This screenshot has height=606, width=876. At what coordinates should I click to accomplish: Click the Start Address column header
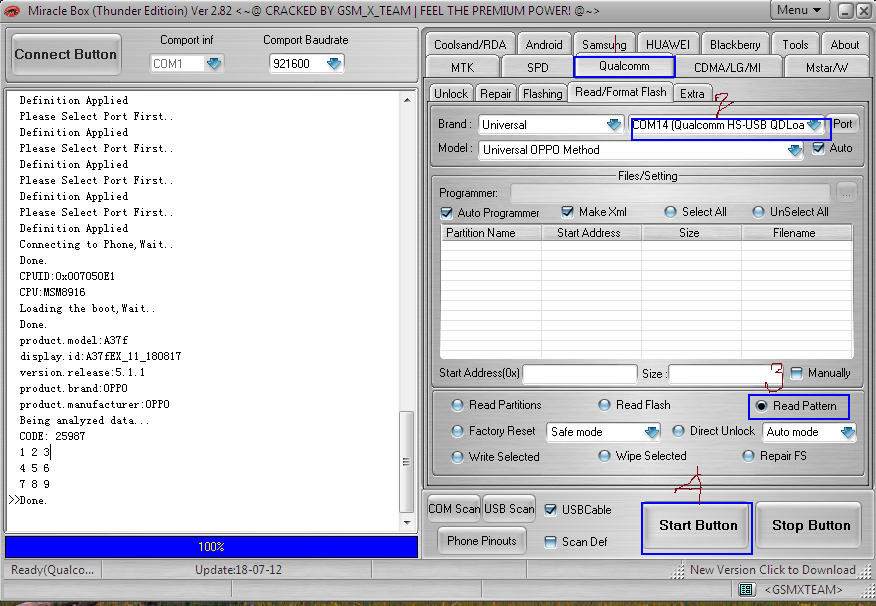point(591,233)
